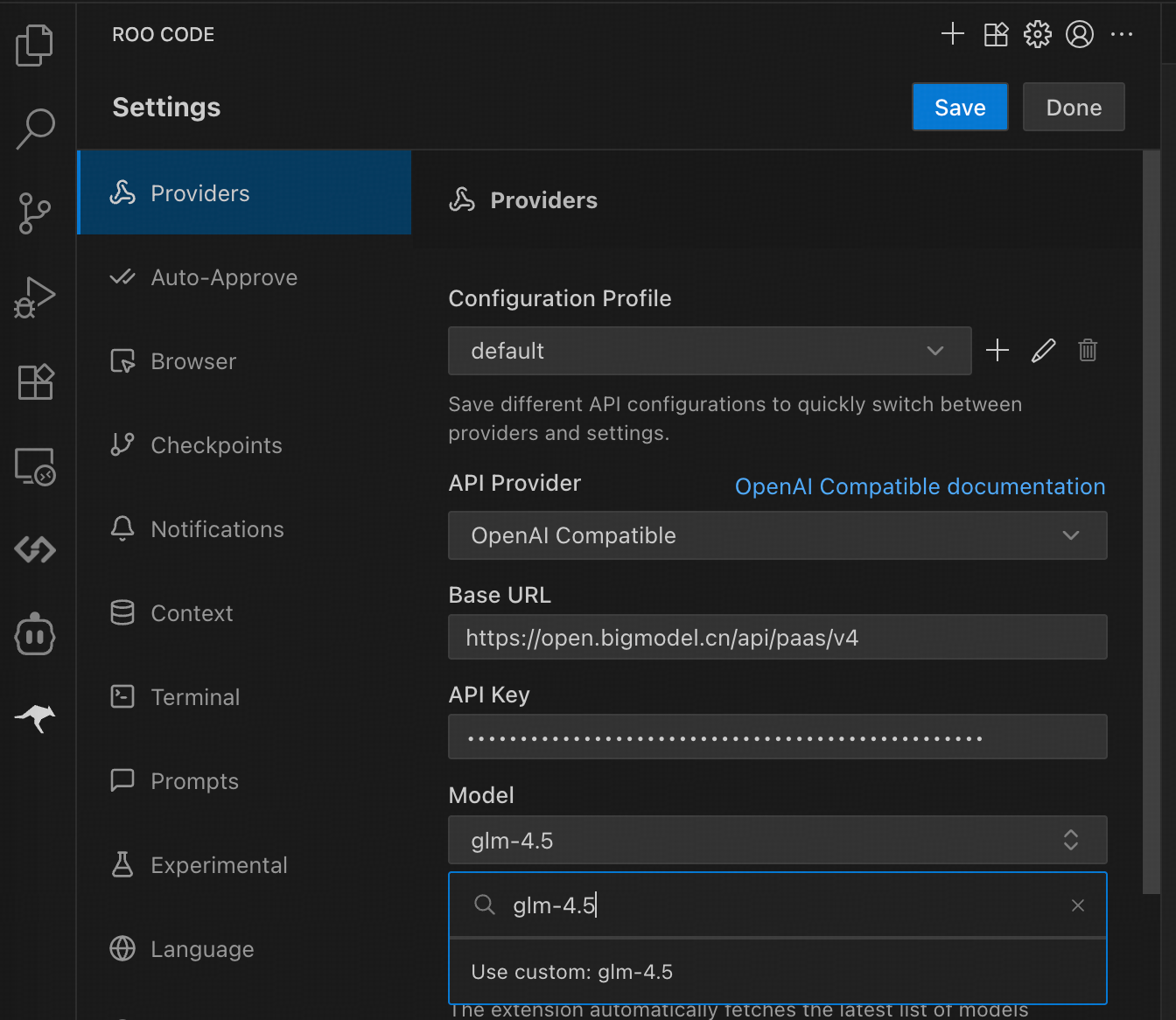Image resolution: width=1176 pixels, height=1020 pixels.
Task: Select the Providers settings tab
Action: tap(244, 192)
